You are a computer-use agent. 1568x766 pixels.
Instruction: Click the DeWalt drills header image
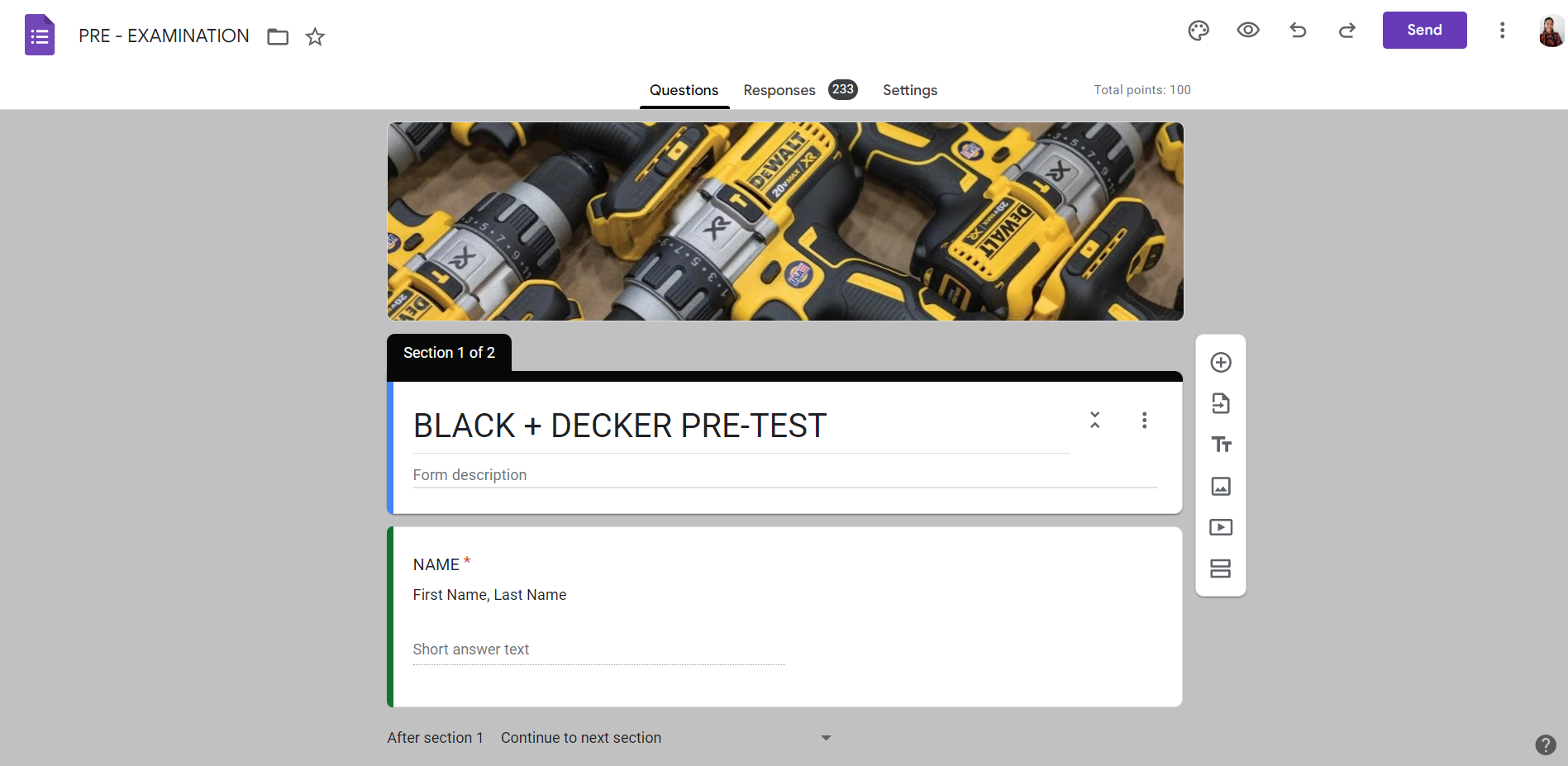coord(785,221)
